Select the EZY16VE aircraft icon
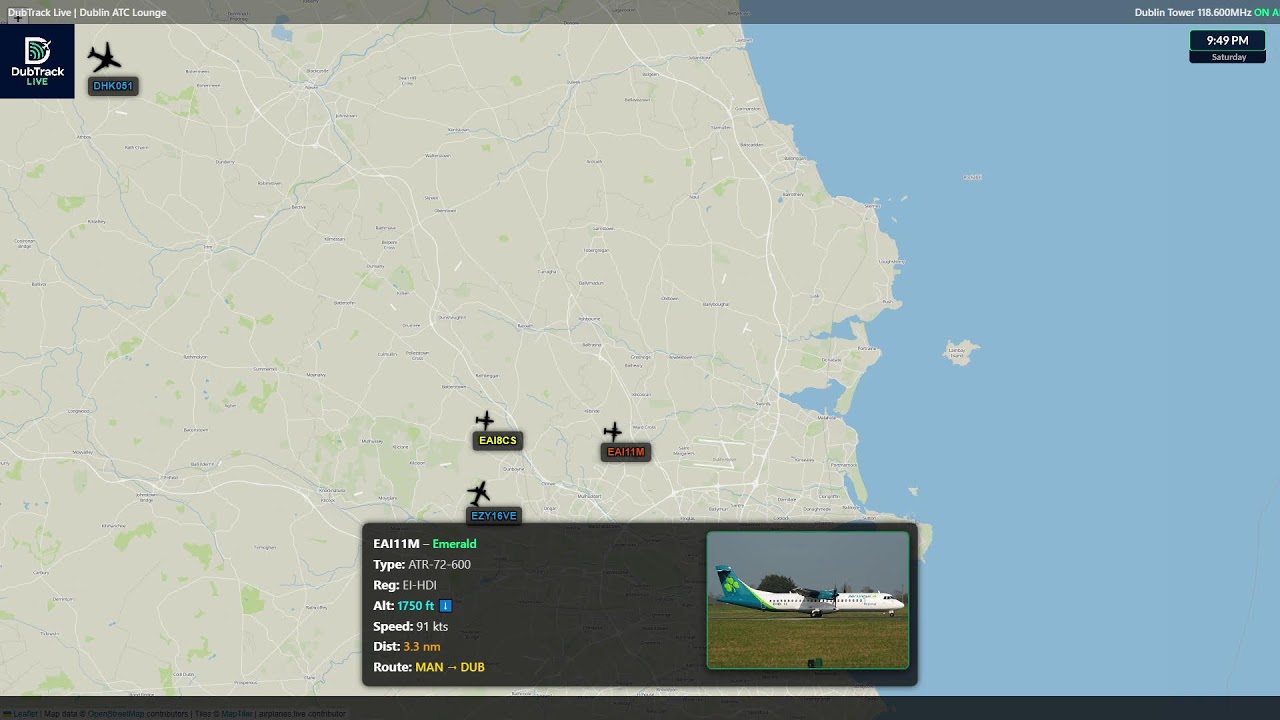 pyautogui.click(x=479, y=493)
